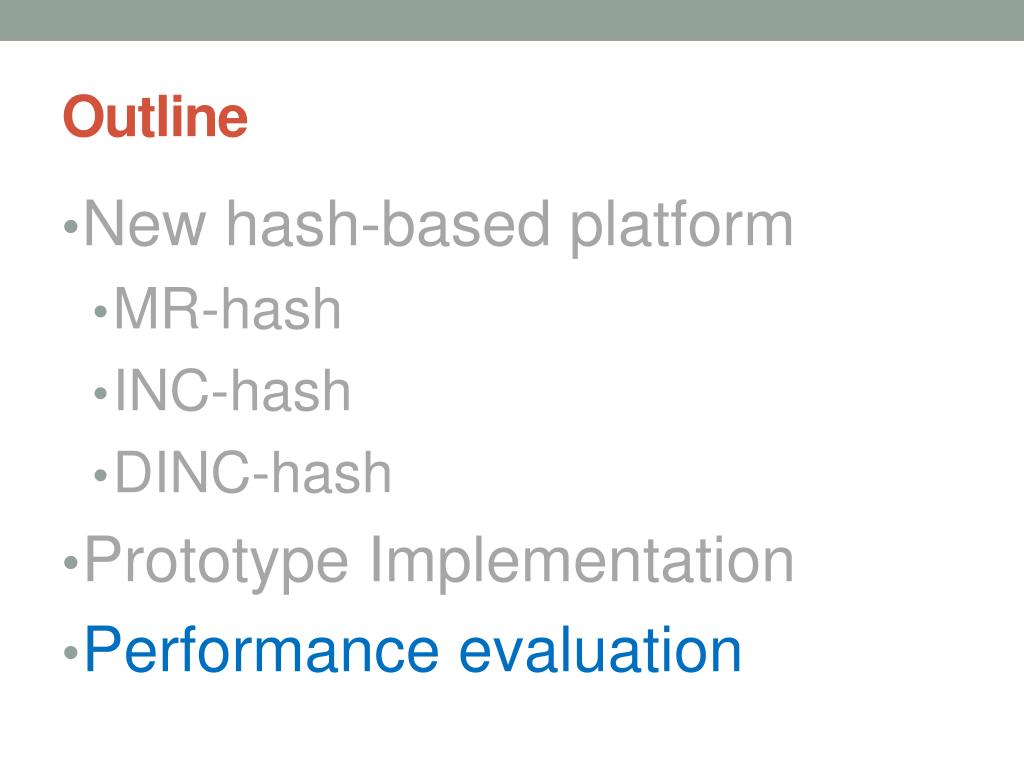
Task: Select the INC-hash sub-item text
Action: (233, 391)
